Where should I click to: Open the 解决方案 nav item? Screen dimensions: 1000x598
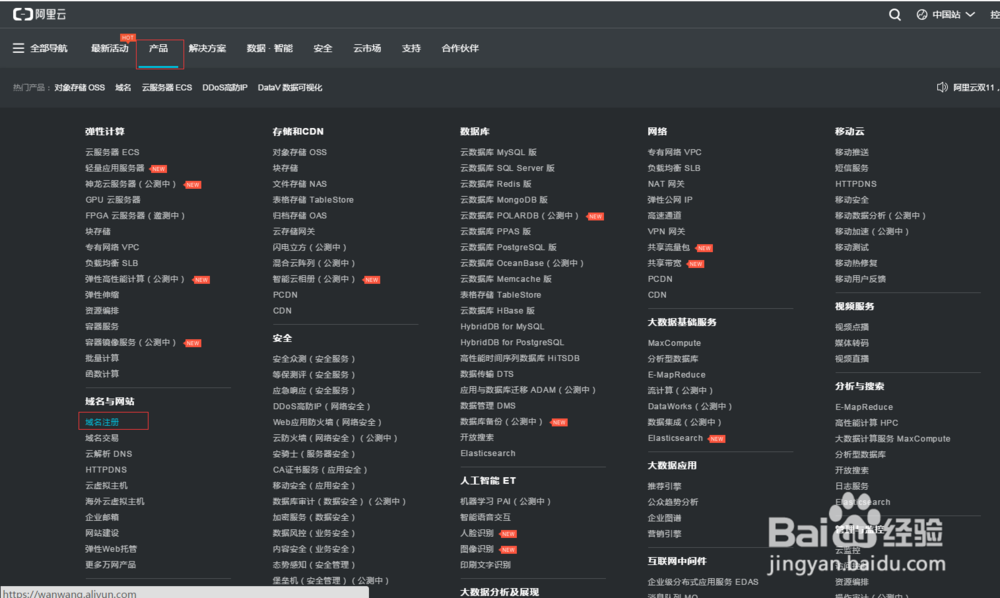207,48
